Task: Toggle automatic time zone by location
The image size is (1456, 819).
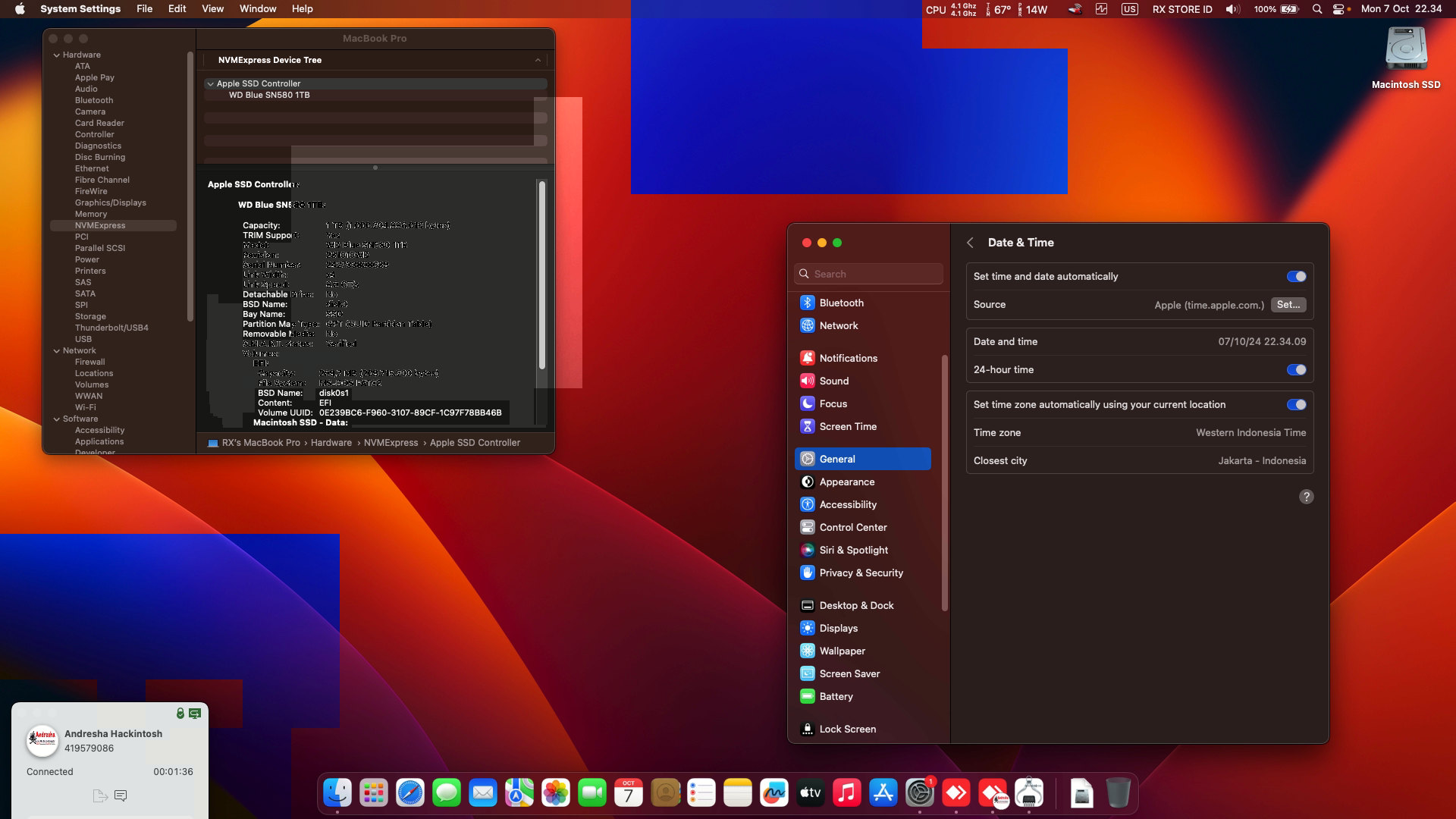Action: (1296, 405)
